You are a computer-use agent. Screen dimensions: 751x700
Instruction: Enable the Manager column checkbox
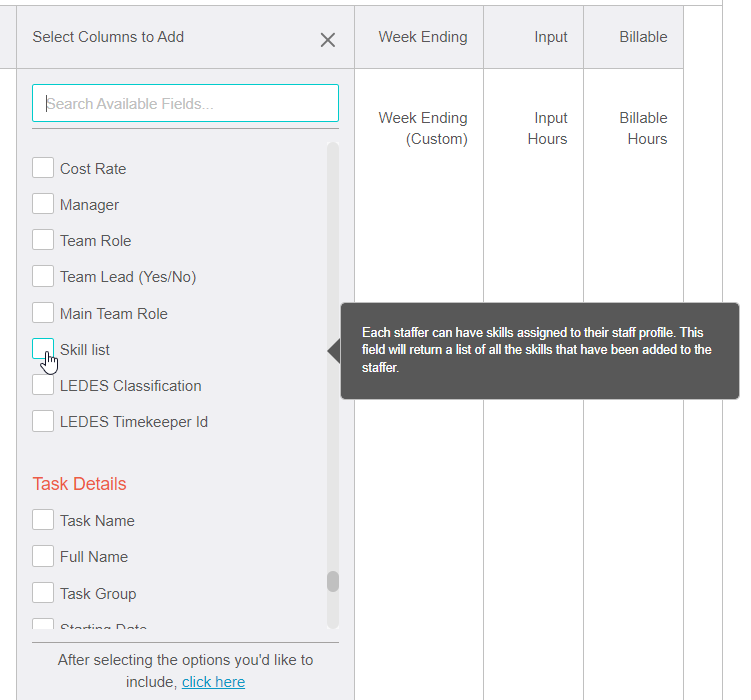pos(43,204)
